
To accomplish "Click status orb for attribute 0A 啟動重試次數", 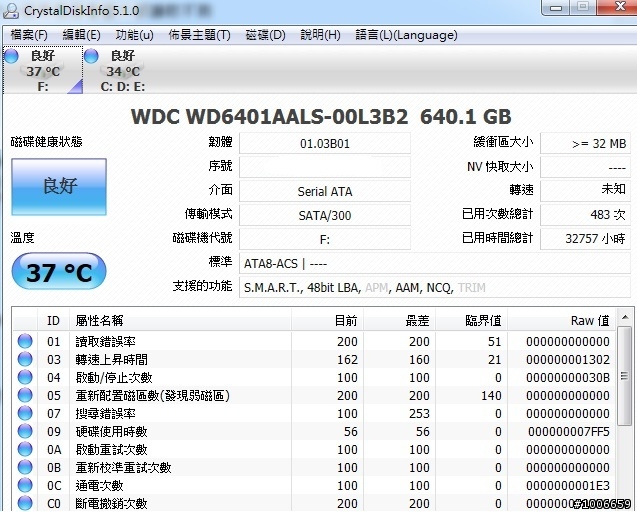I will pyautogui.click(x=25, y=449).
